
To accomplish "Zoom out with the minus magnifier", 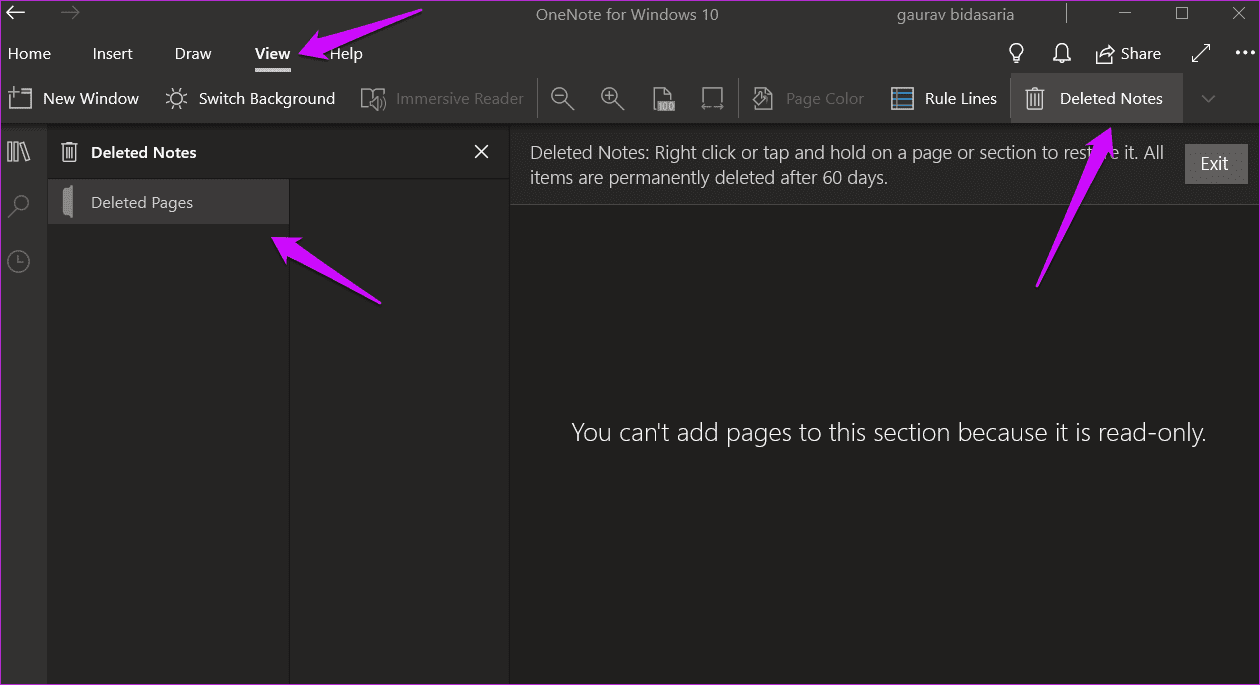I will tap(563, 98).
